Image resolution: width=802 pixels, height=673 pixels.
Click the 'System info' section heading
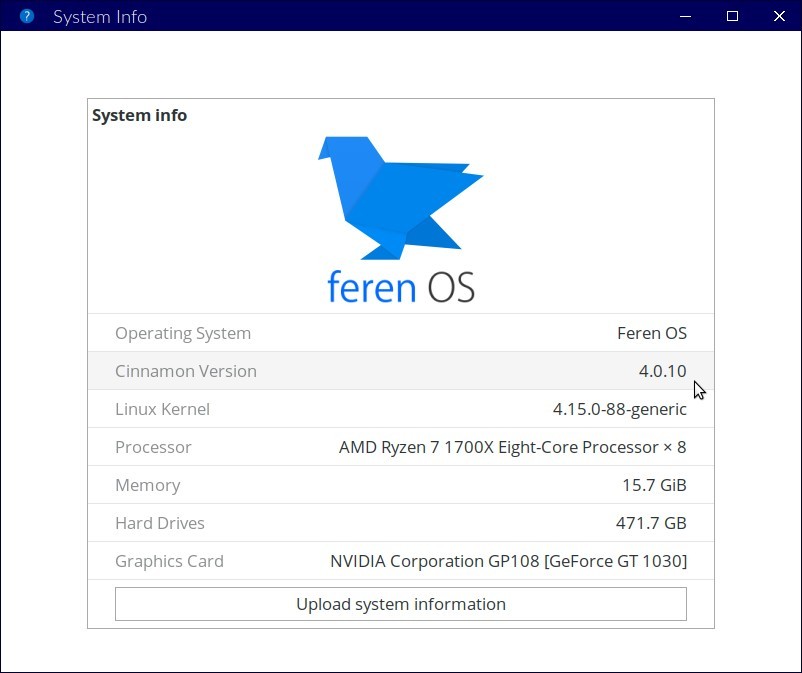tap(139, 115)
